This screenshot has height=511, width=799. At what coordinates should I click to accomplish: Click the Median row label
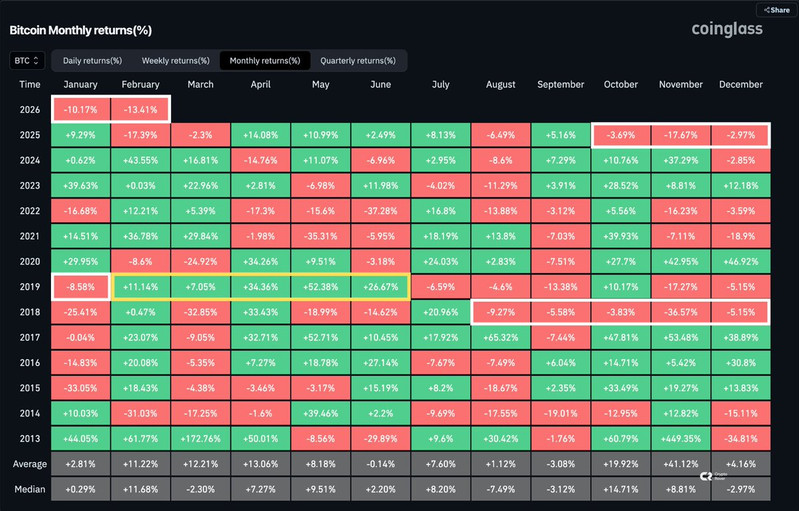pyautogui.click(x=30, y=491)
